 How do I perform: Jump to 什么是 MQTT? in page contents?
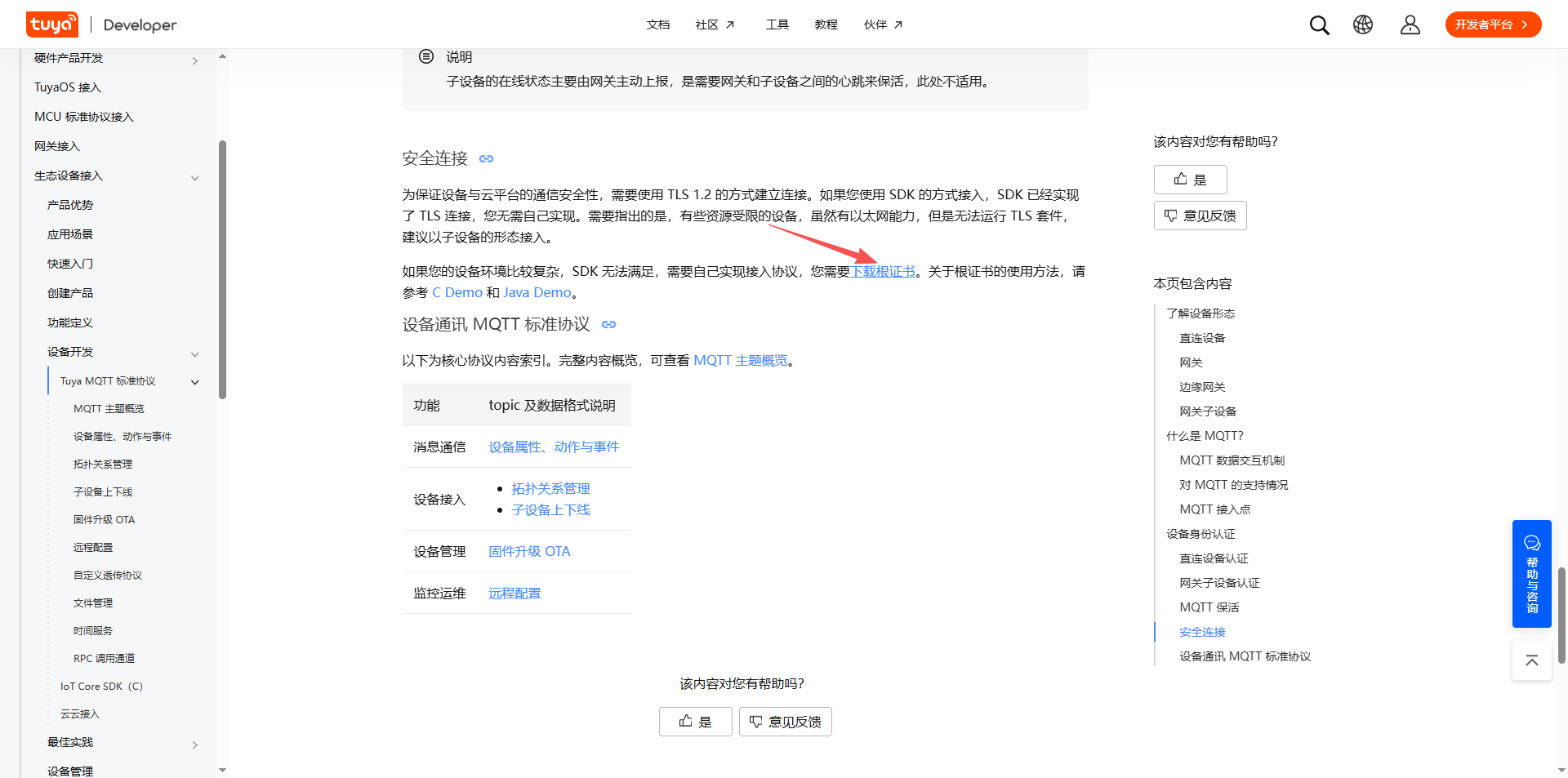(x=1205, y=436)
